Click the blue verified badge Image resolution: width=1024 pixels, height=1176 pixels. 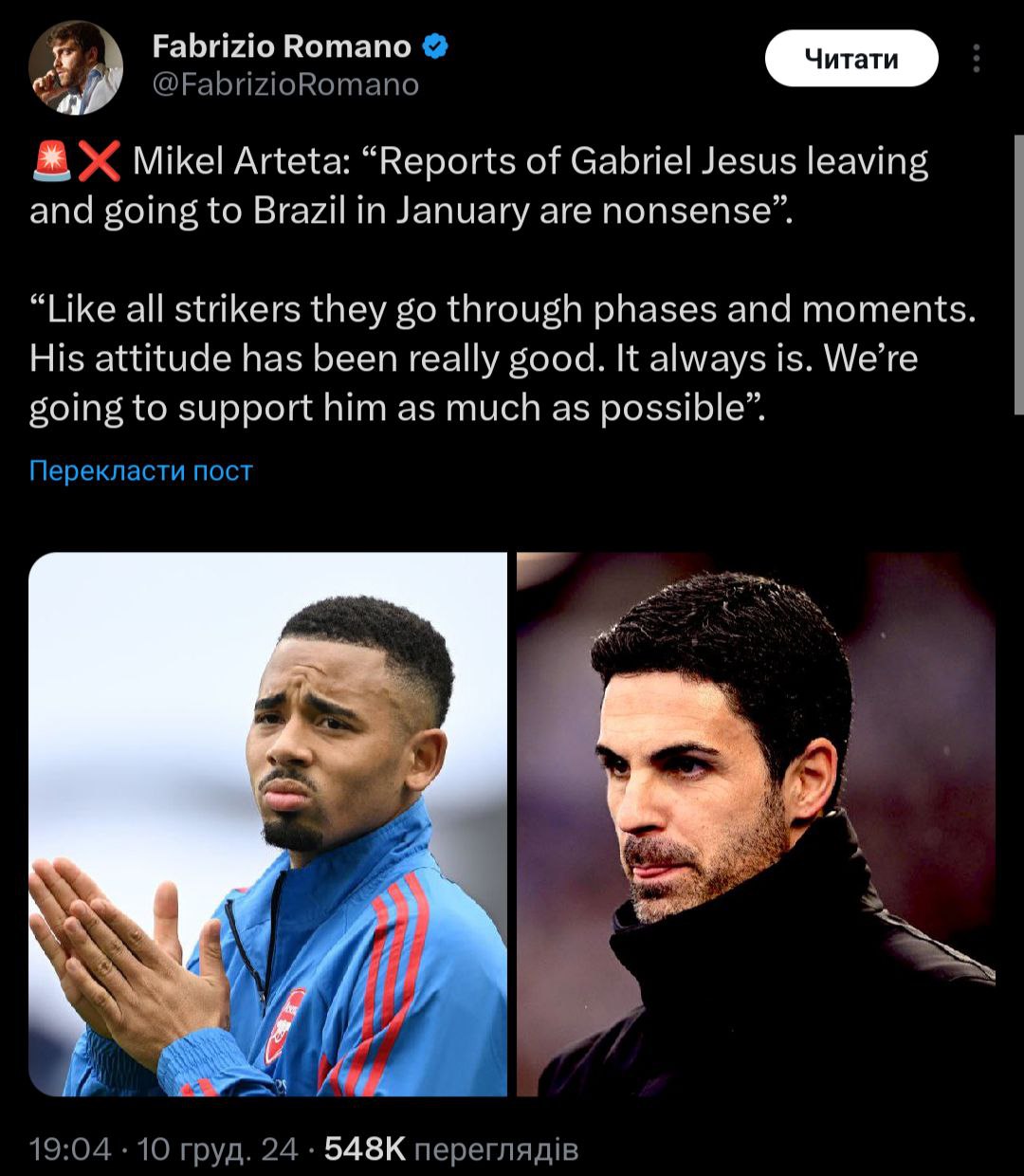(x=434, y=46)
